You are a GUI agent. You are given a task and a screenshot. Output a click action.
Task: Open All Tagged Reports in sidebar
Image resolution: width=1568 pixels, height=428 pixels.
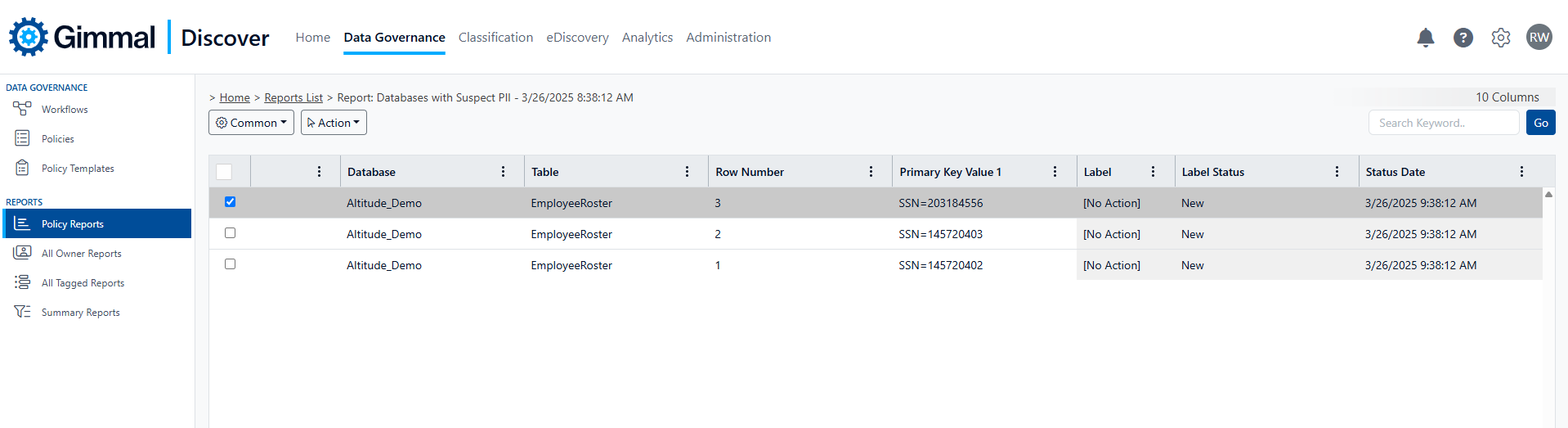[82, 283]
